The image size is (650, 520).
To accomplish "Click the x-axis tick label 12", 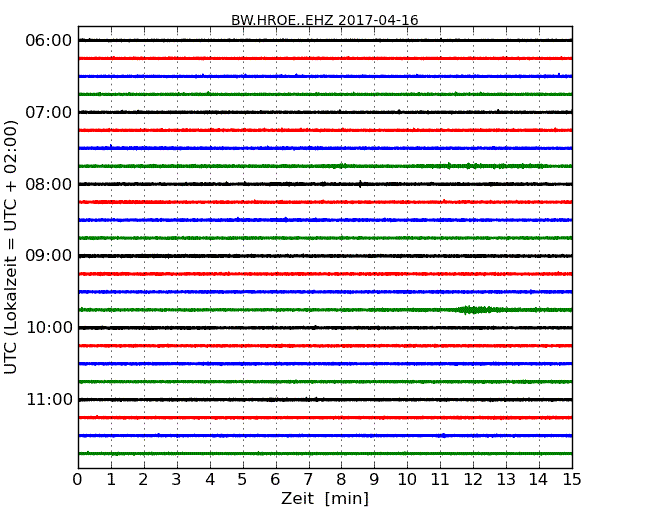I will point(473,480).
